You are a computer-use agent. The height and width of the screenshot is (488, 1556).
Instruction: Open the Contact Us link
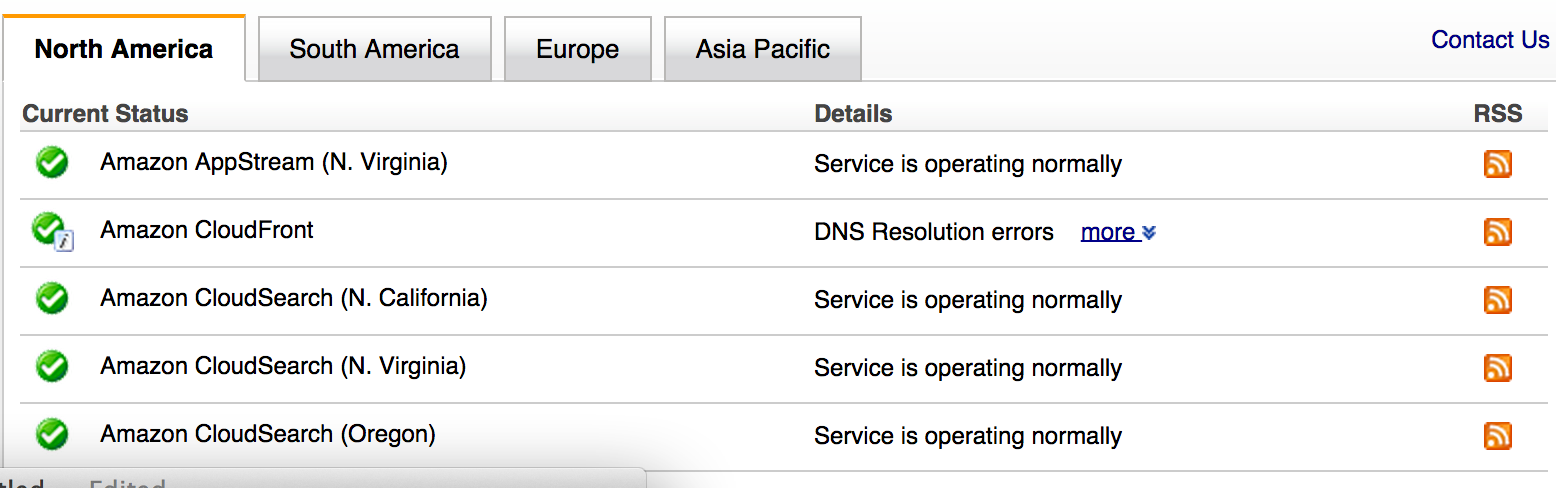coord(1490,40)
